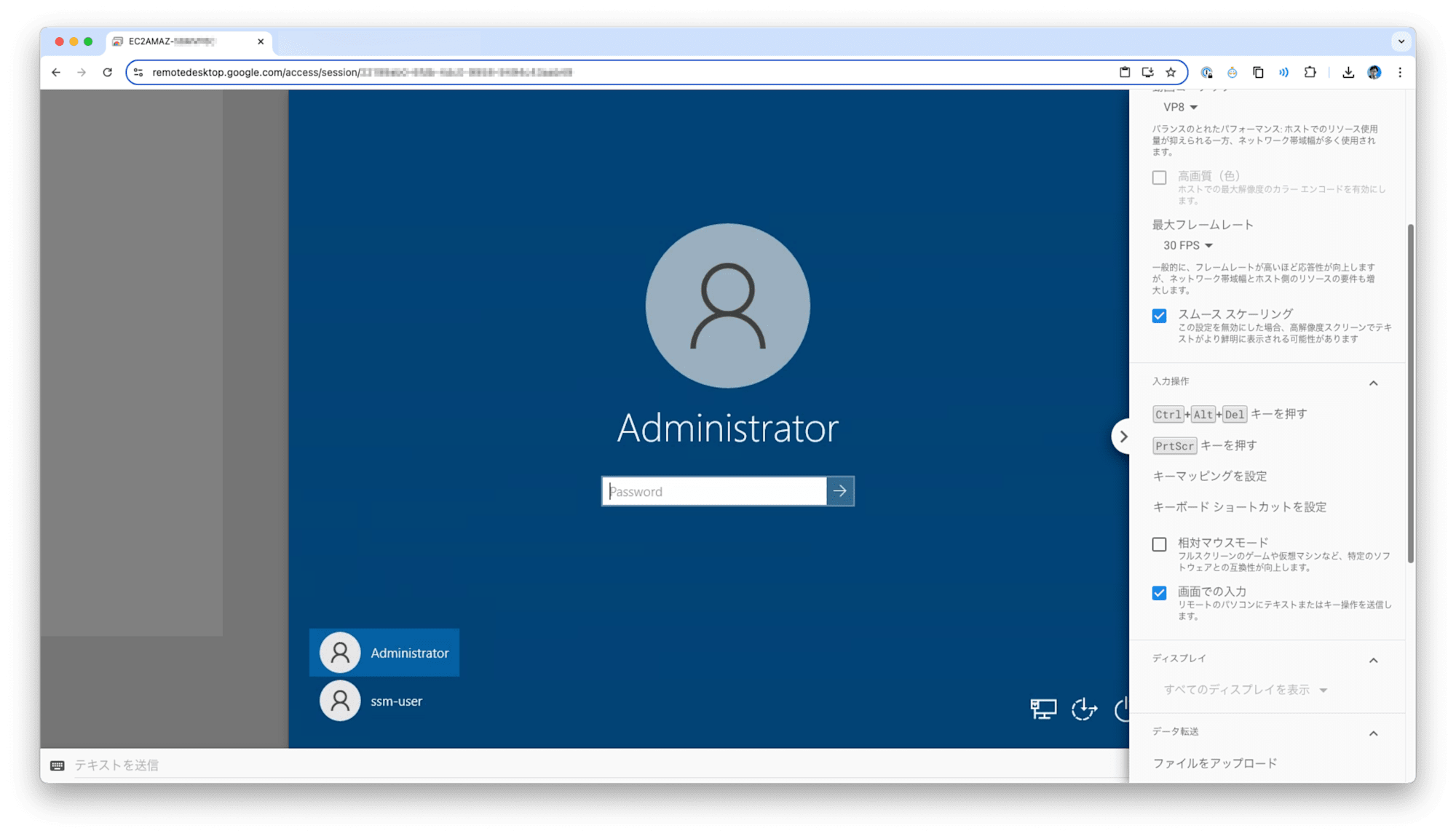Reload the remote desktop page
The image size is (1456, 836).
coord(108,72)
